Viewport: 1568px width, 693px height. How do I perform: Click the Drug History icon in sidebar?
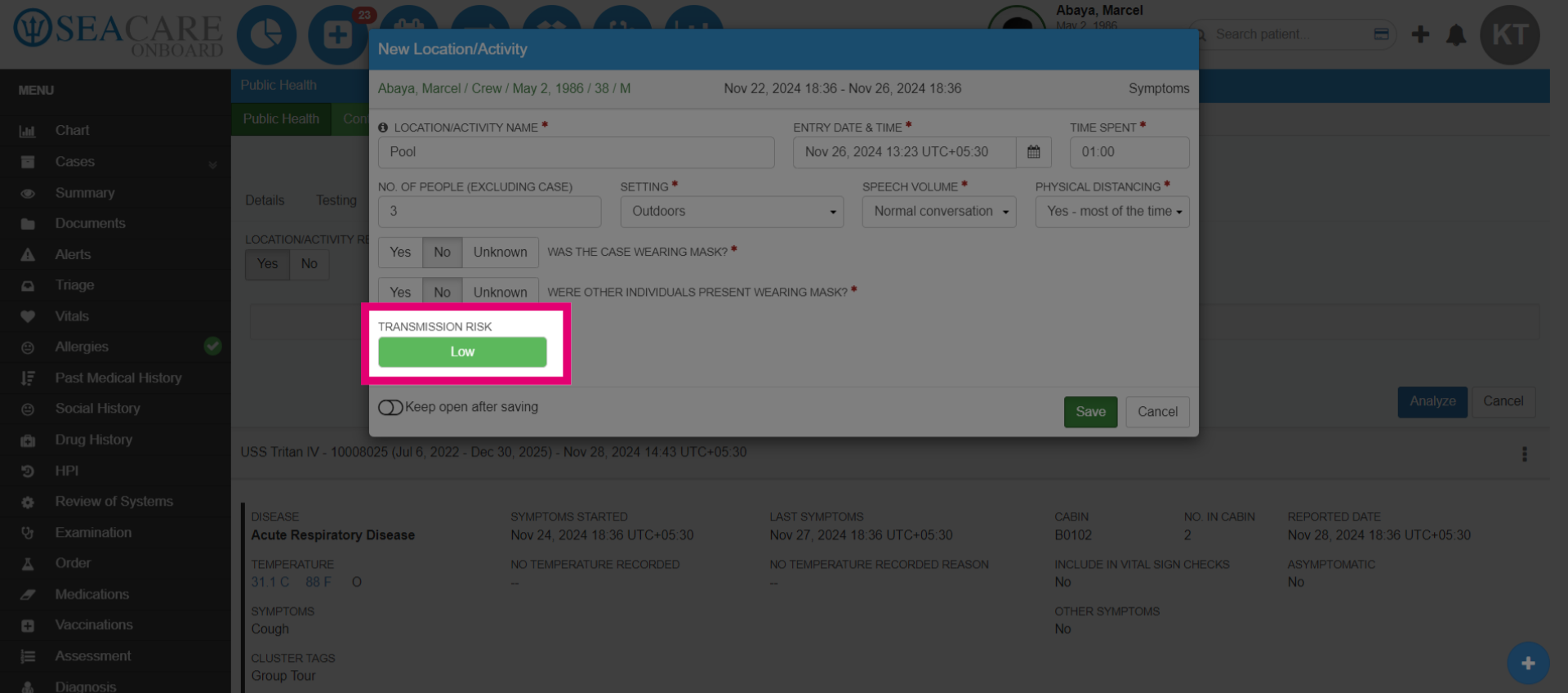coord(28,440)
